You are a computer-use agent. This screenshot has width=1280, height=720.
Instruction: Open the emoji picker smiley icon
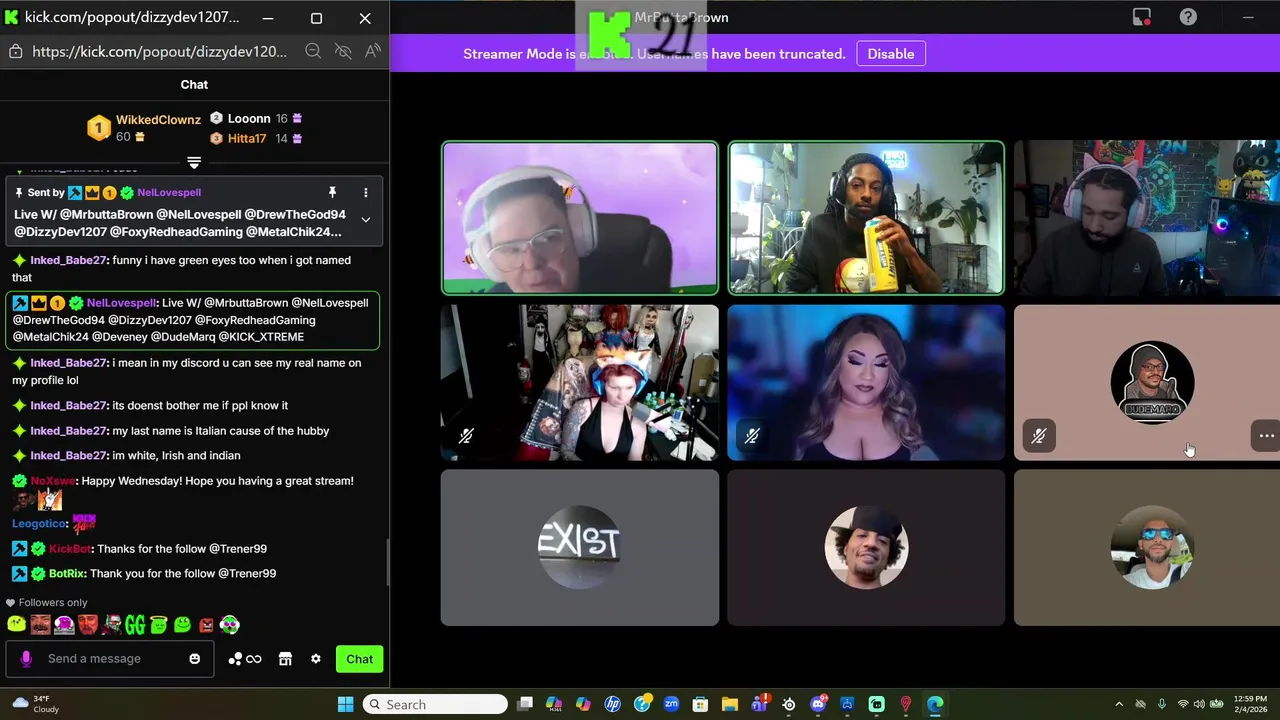(194, 658)
